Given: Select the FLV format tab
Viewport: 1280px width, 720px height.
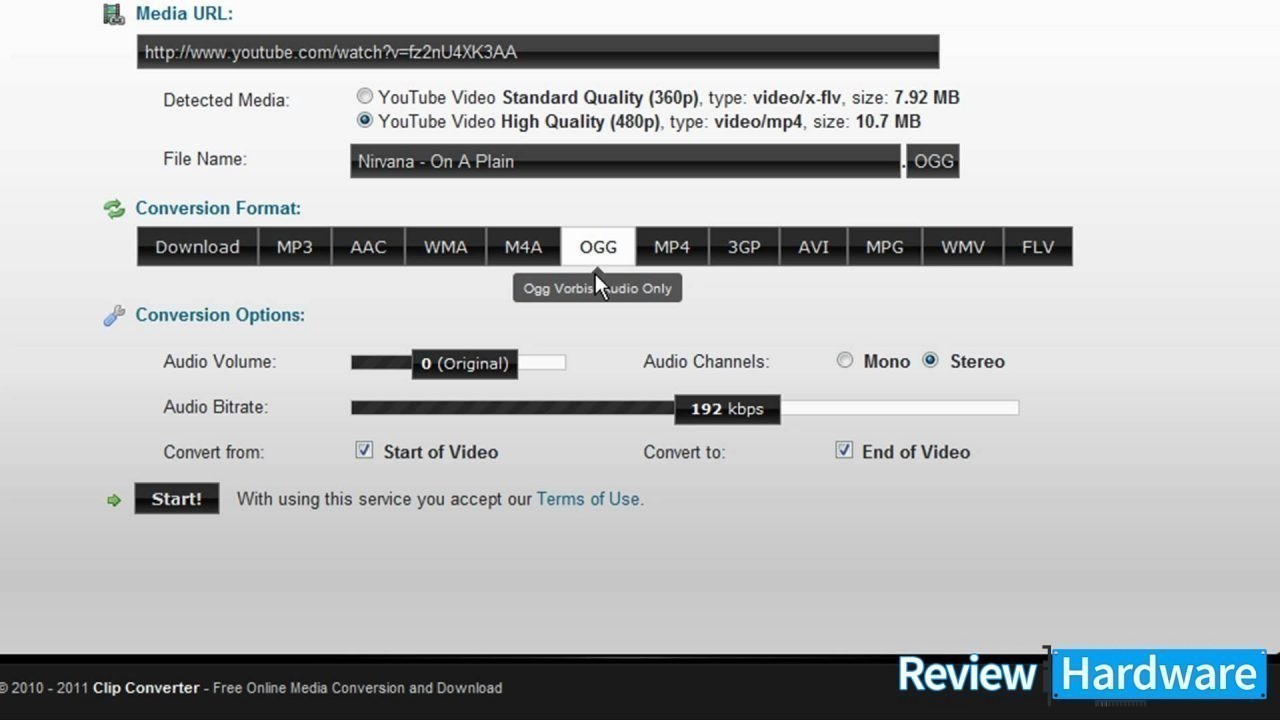Looking at the screenshot, I should (1038, 247).
